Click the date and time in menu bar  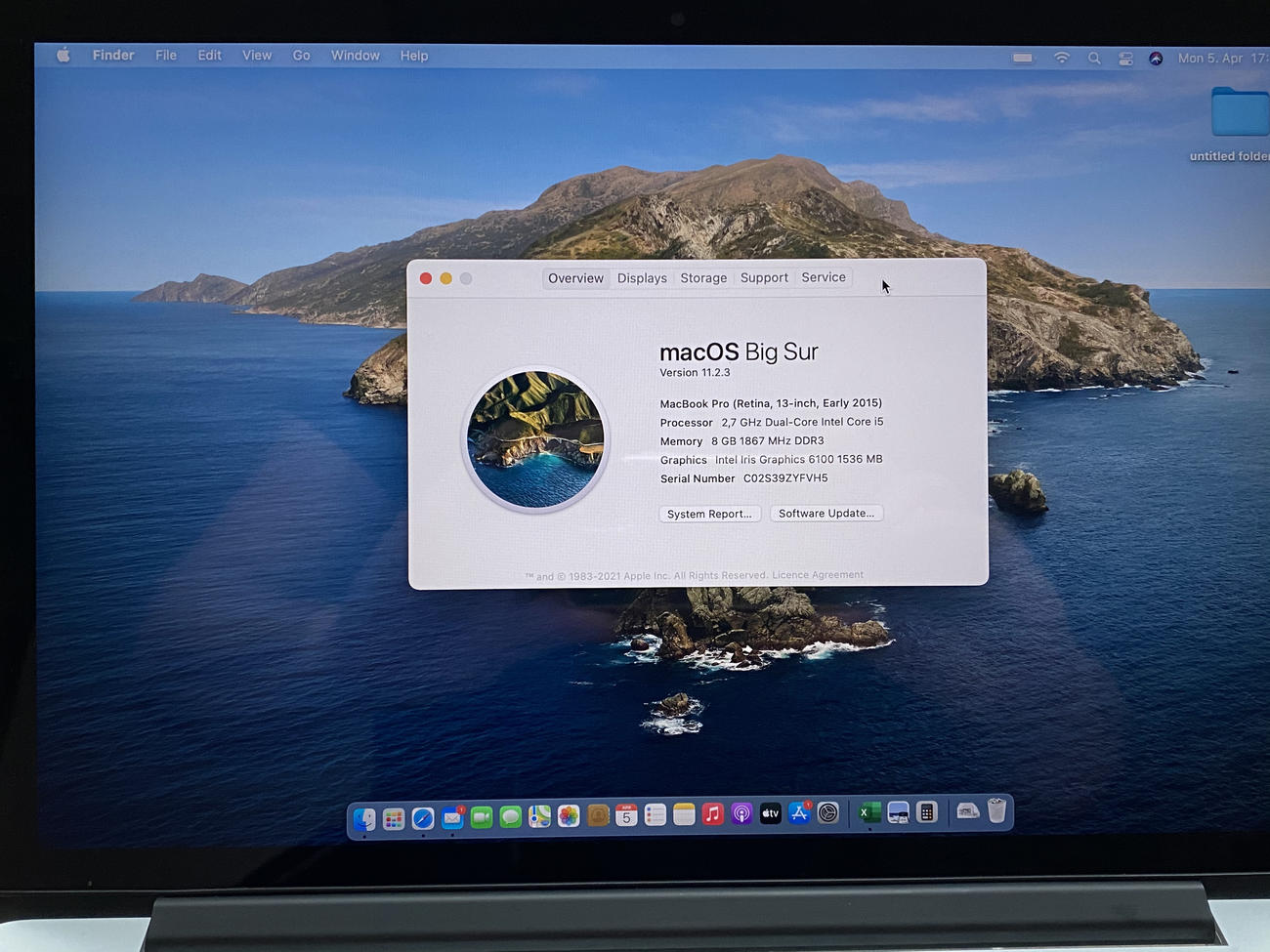1223,59
